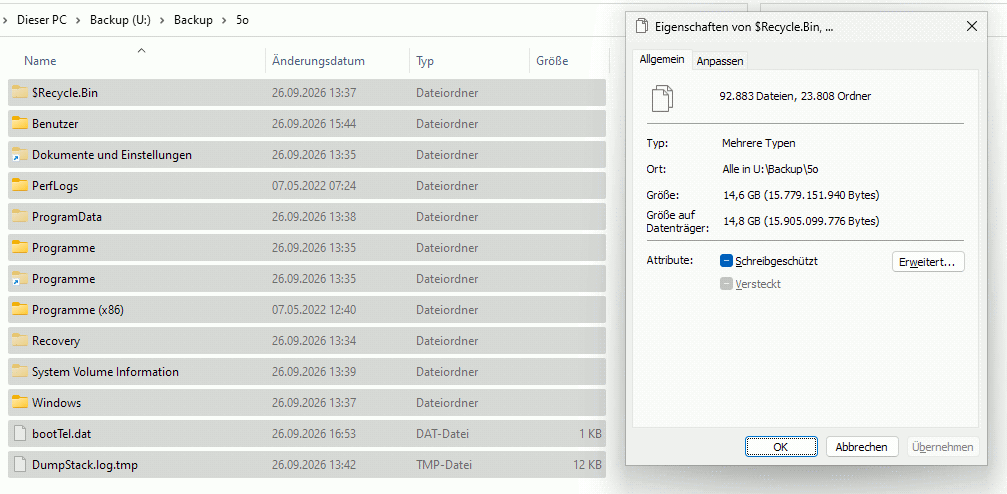Click the Benutzer folder icon
Viewport: 1007px width, 494px height.
tap(20, 123)
